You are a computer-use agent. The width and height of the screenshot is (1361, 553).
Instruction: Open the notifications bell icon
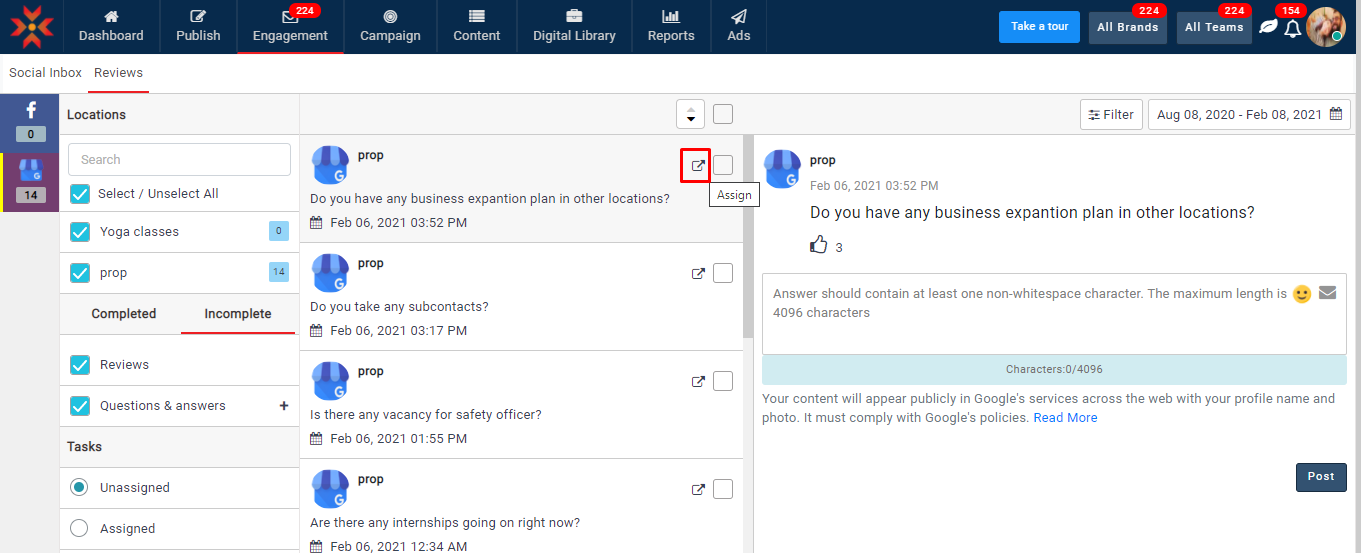(x=1293, y=28)
